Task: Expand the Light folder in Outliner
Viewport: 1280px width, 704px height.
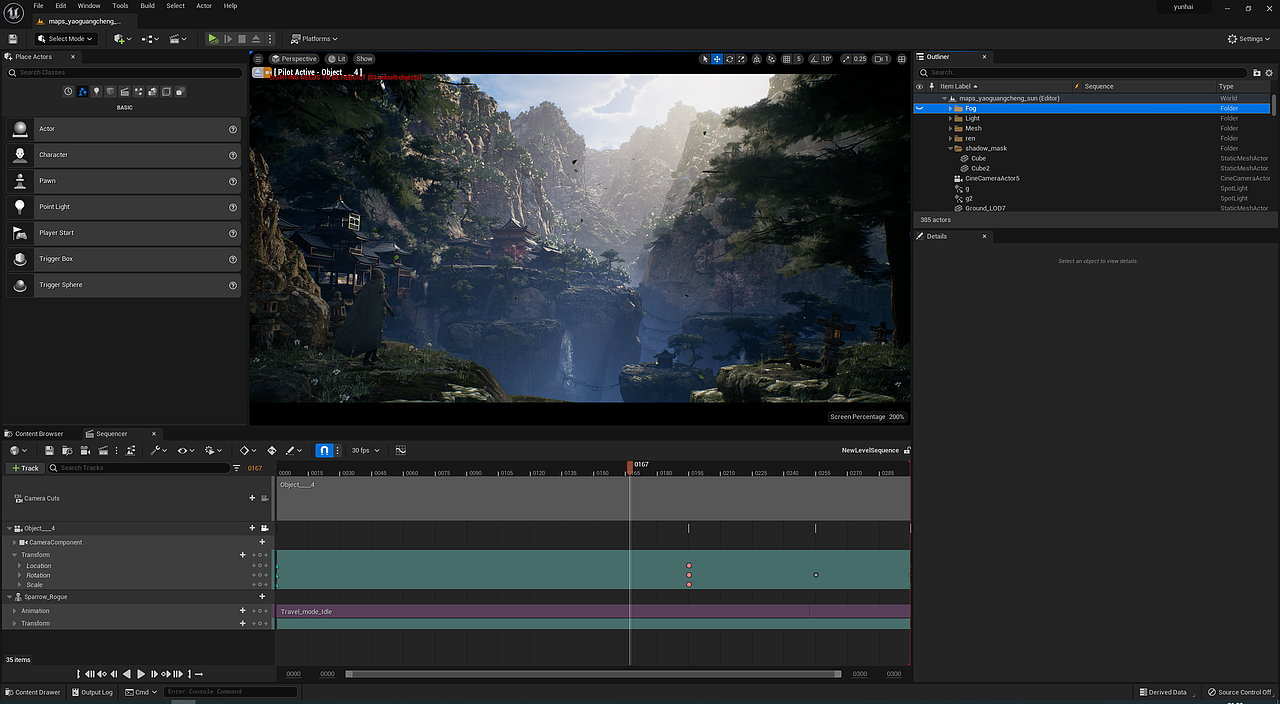Action: [951, 118]
